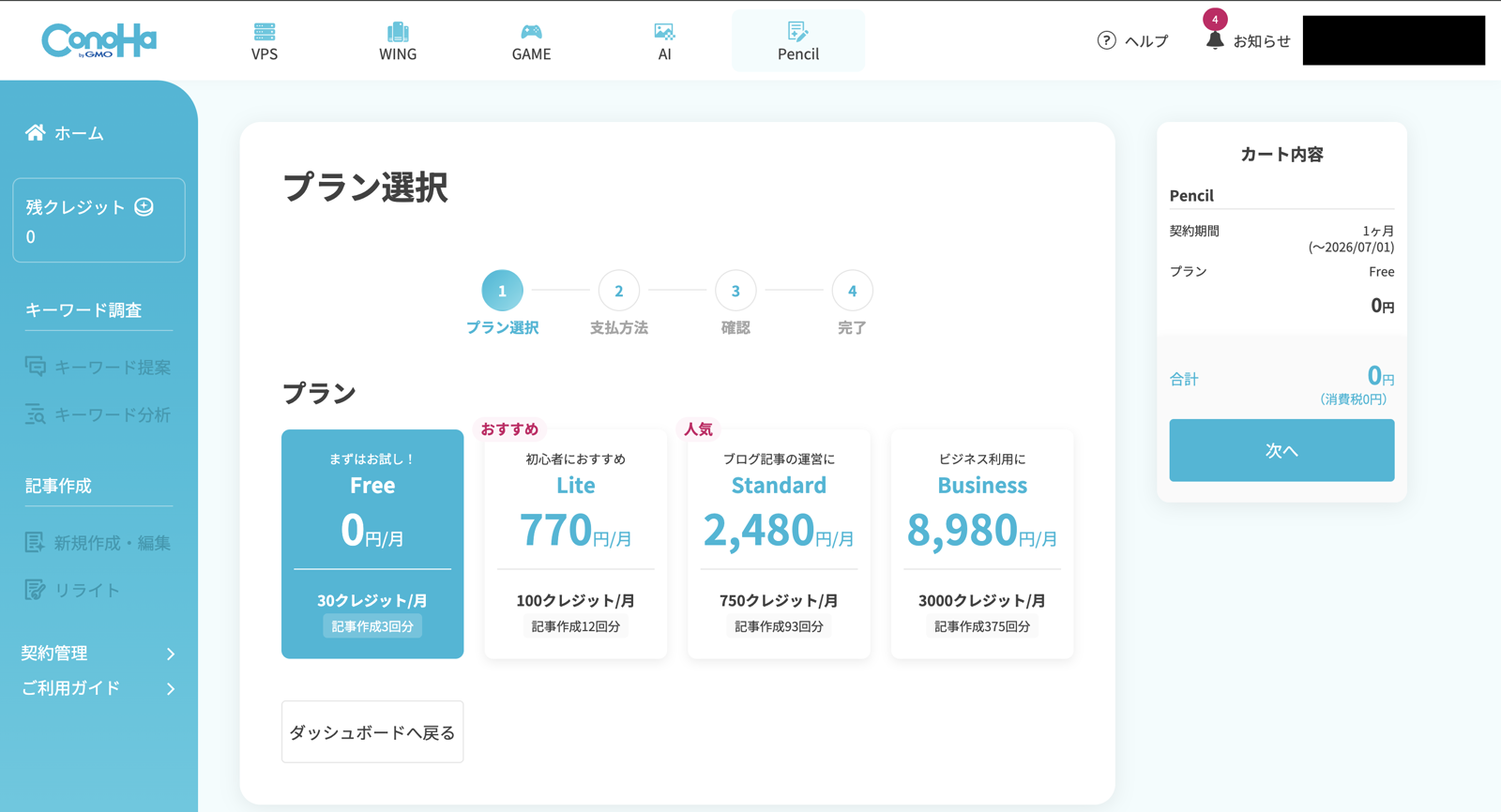Click the カート内容 heading
This screenshot has width=1501, height=812.
1281,155
